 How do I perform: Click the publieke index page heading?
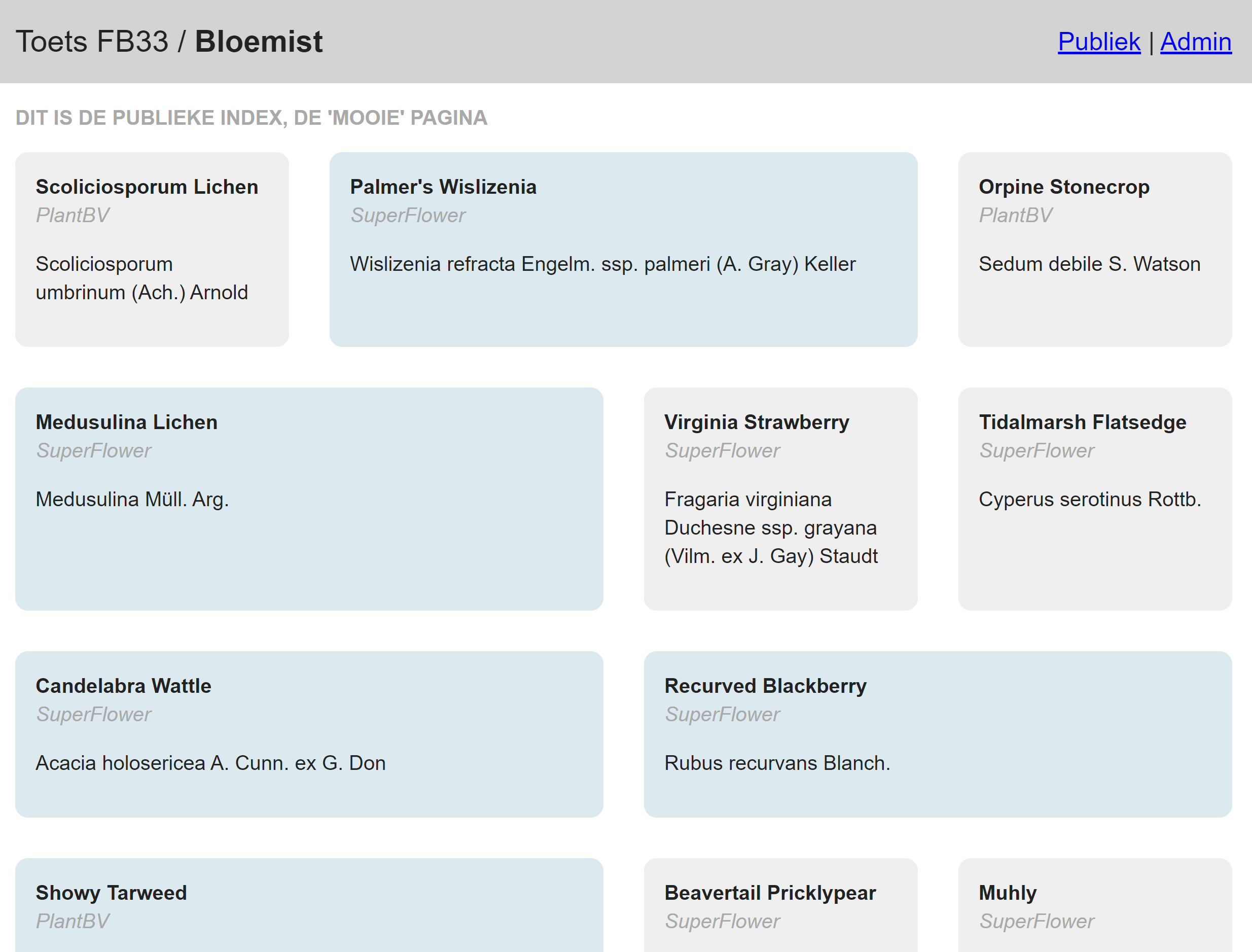click(251, 118)
